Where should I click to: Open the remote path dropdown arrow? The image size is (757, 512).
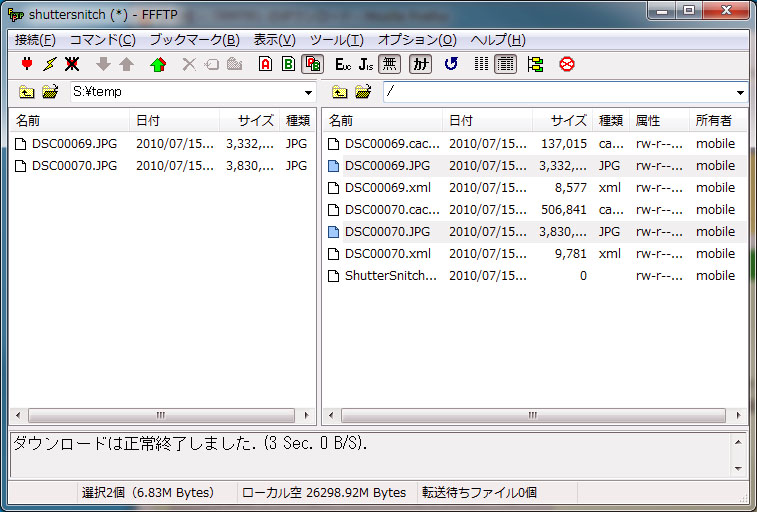pyautogui.click(x=740, y=92)
